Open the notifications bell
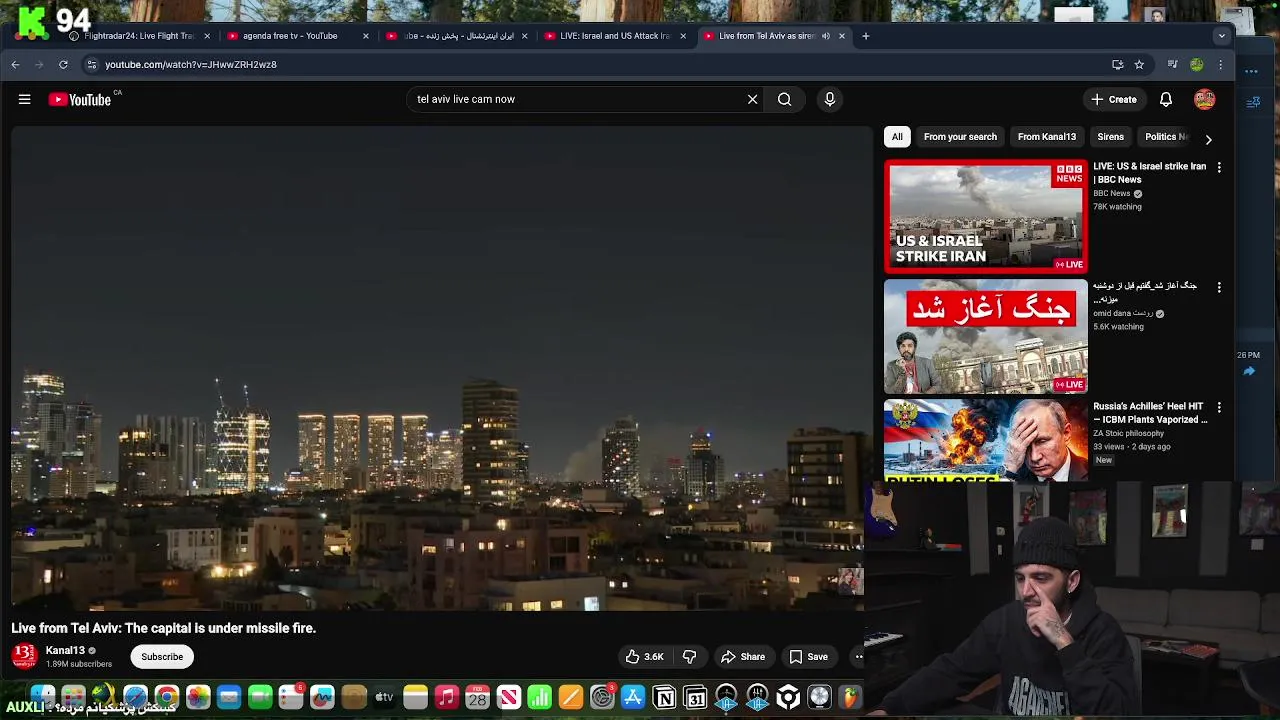 tap(1165, 99)
